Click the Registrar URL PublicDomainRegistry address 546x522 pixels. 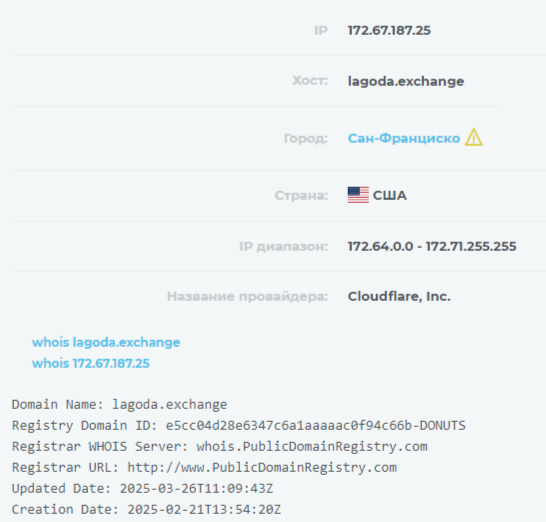point(262,467)
